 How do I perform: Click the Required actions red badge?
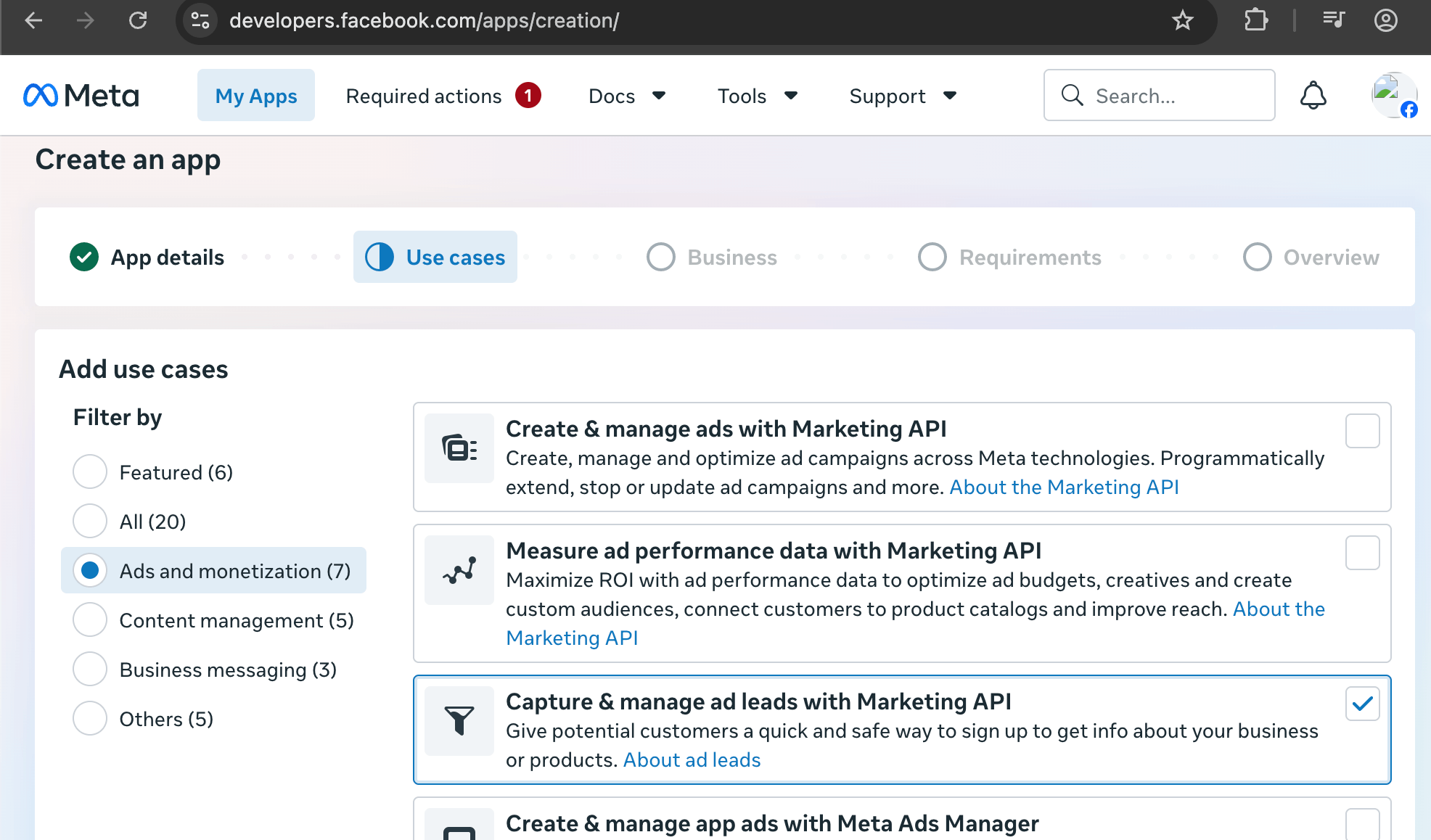pyautogui.click(x=528, y=95)
